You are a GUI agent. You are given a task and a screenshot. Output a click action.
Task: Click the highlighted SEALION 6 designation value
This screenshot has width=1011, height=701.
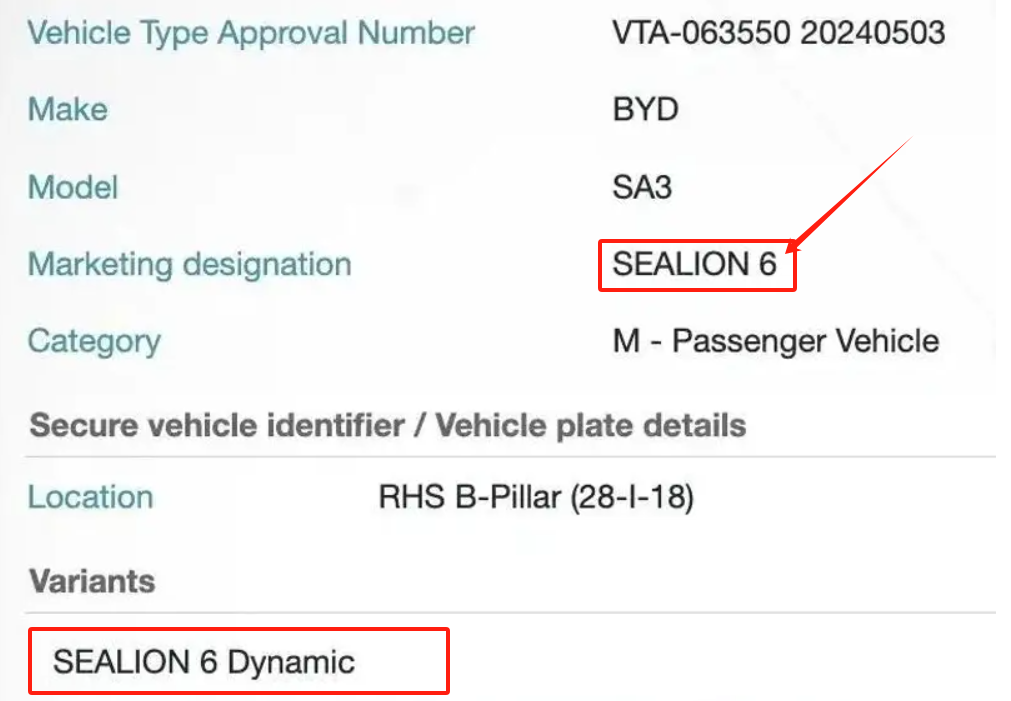pos(695,264)
